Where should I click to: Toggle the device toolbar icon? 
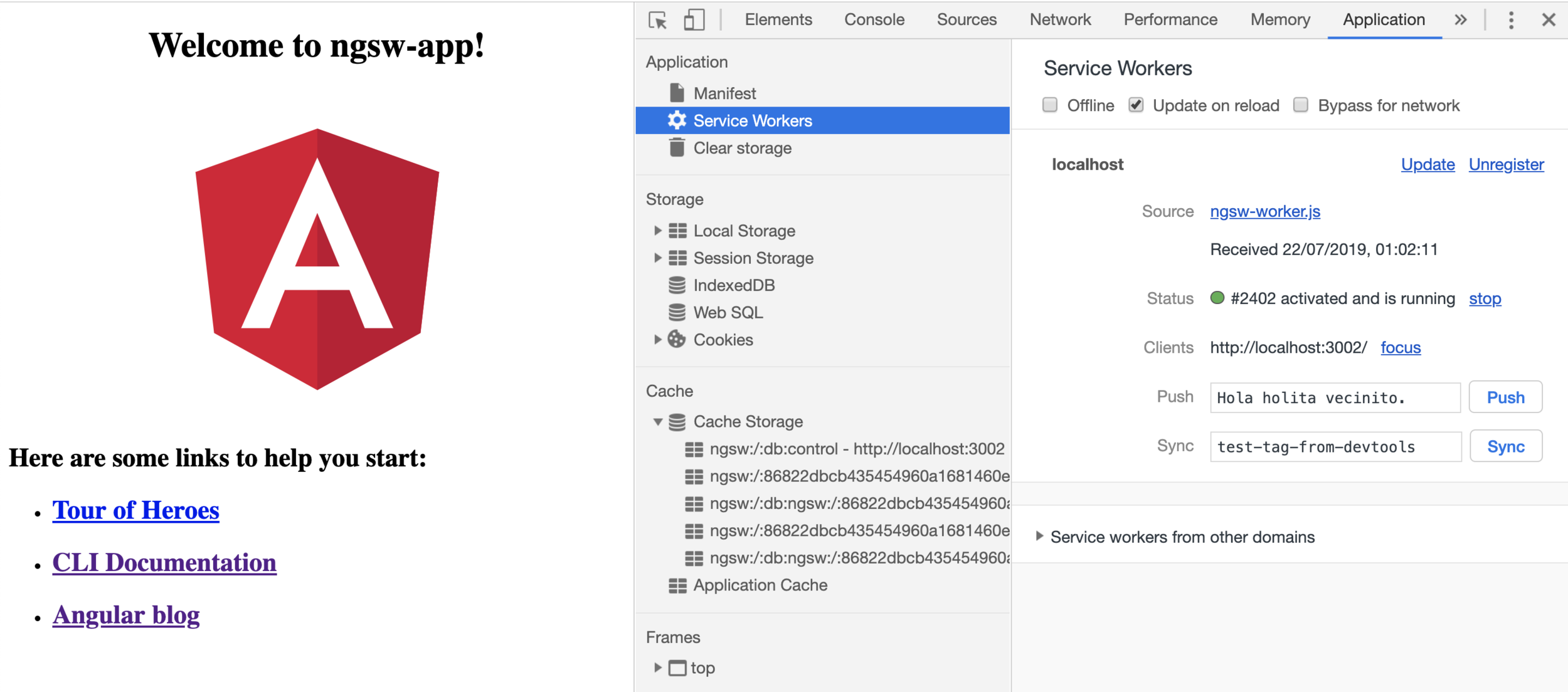[x=694, y=20]
